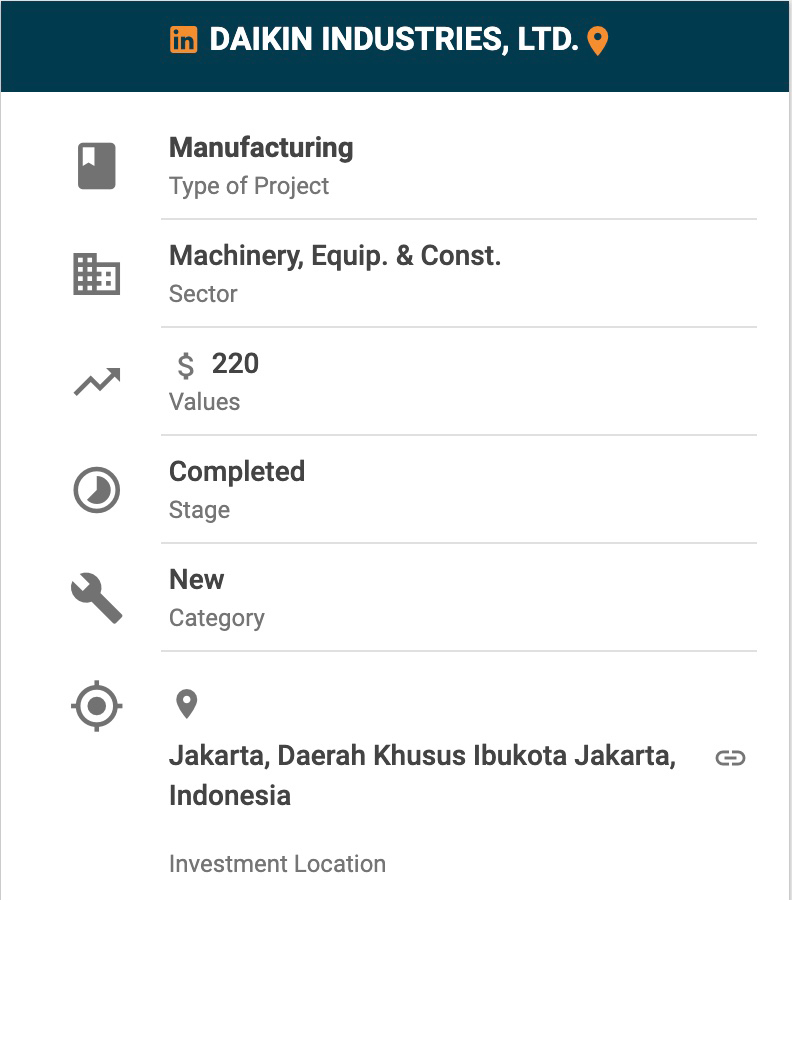The height and width of the screenshot is (1048, 792).
Task: Click the trending arrow icon beside Values
Action: (97, 382)
